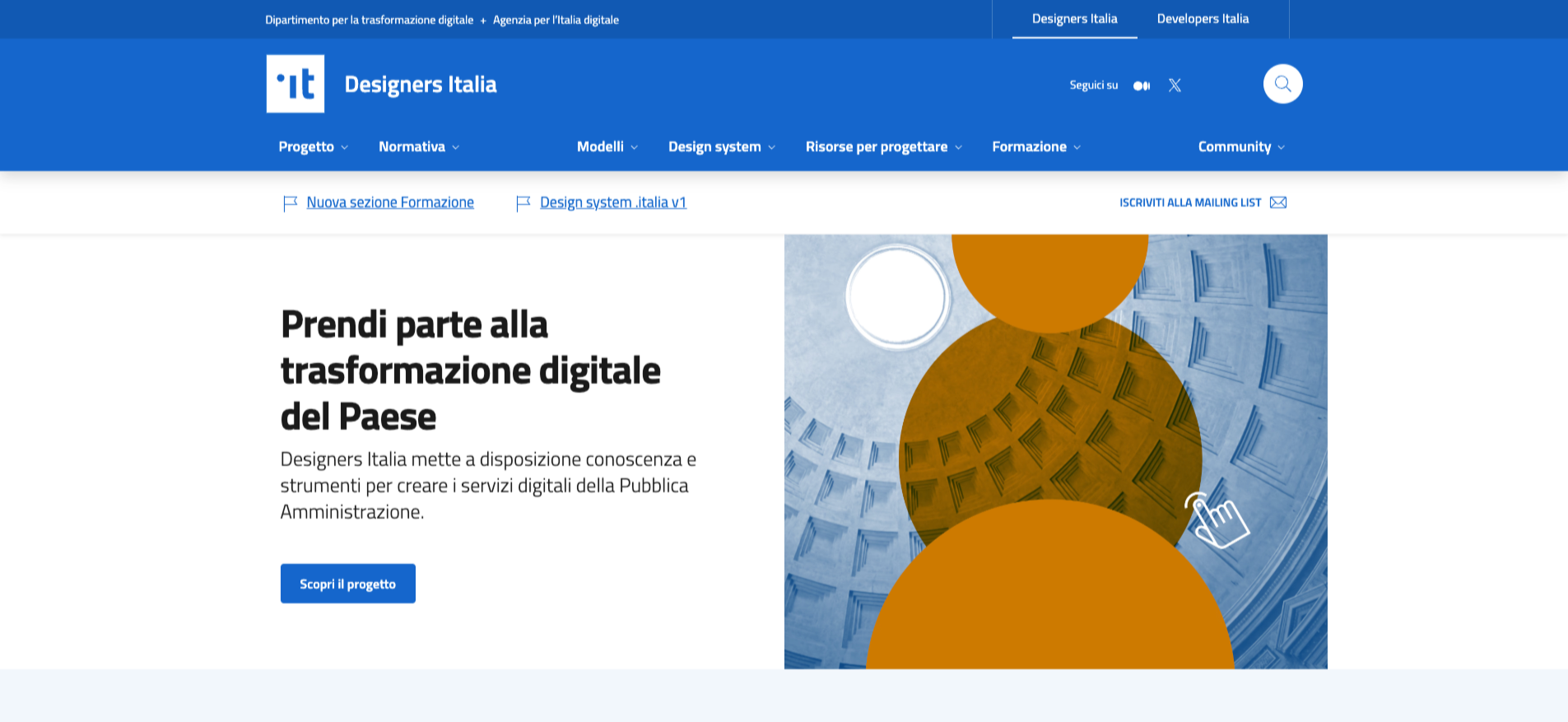This screenshot has height=722, width=1568.
Task: Click the mailing list envelope icon
Action: pyautogui.click(x=1278, y=203)
